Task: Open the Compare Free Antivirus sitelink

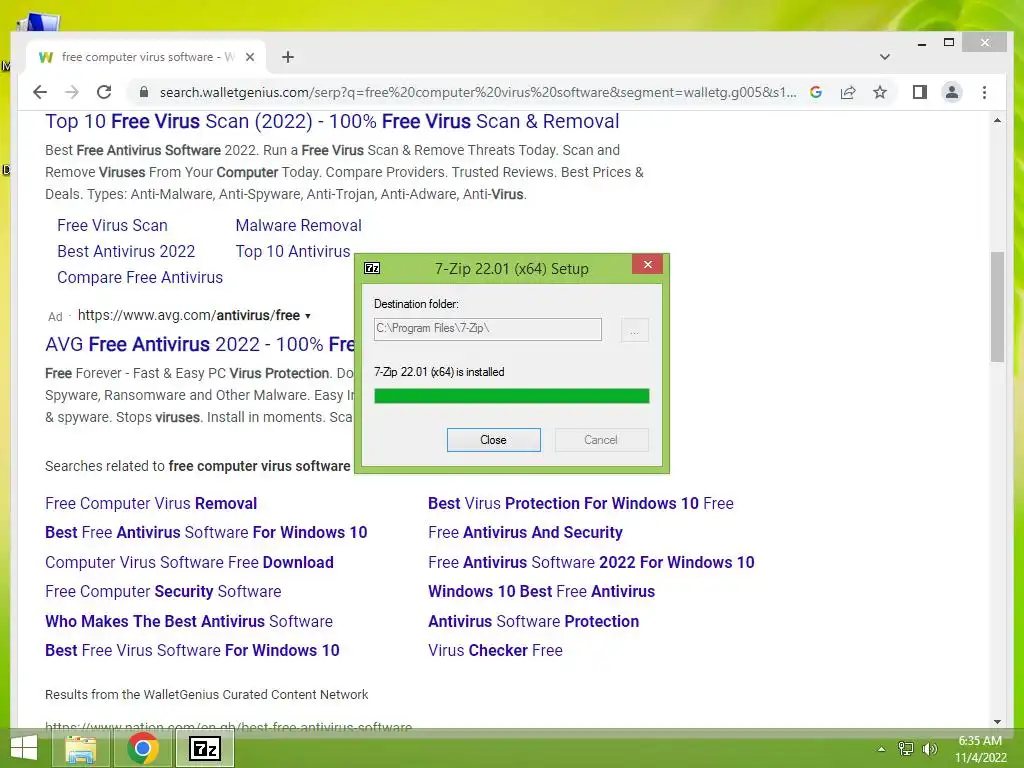Action: pos(140,278)
